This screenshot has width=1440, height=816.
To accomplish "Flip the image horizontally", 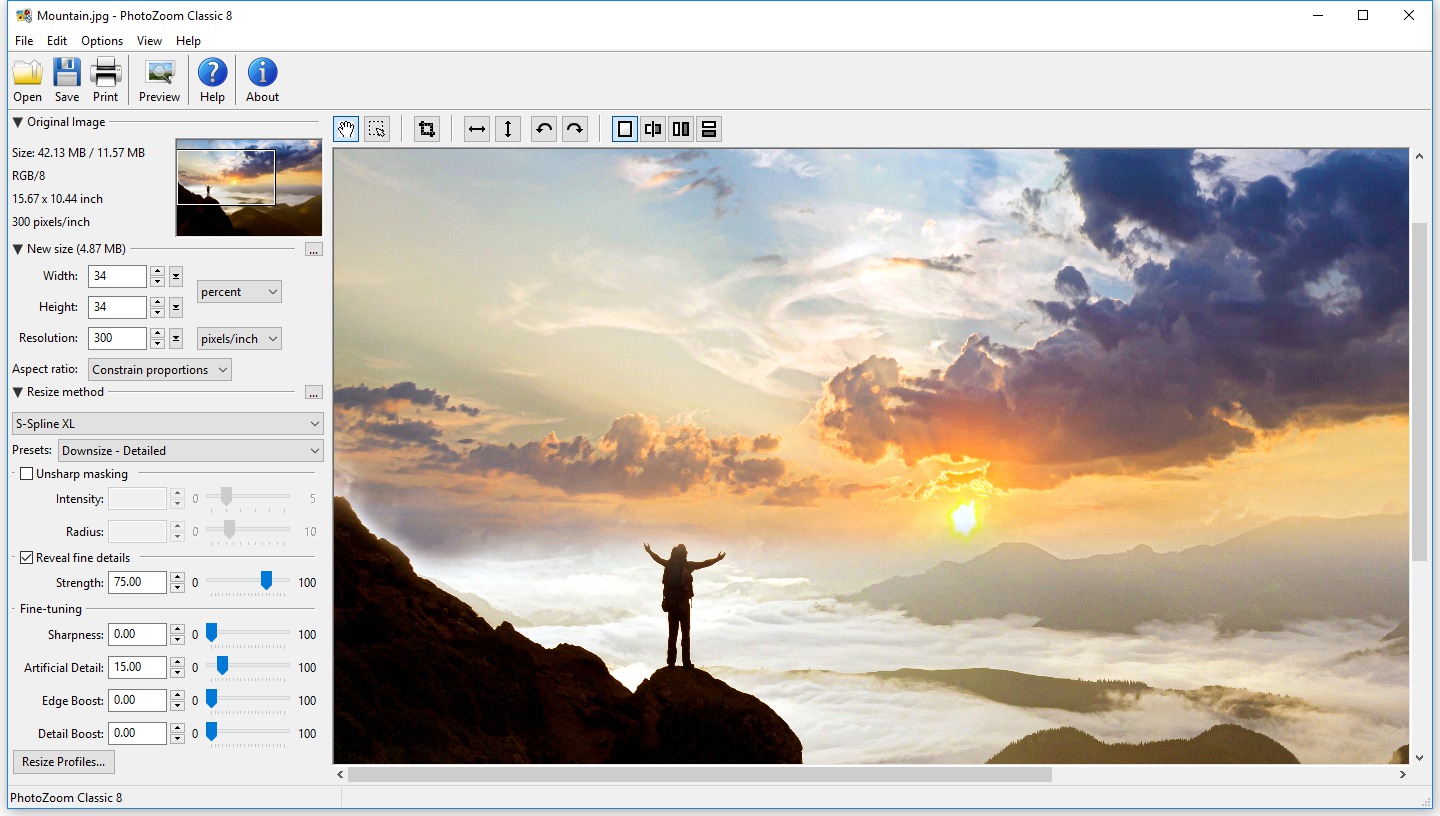I will click(477, 128).
